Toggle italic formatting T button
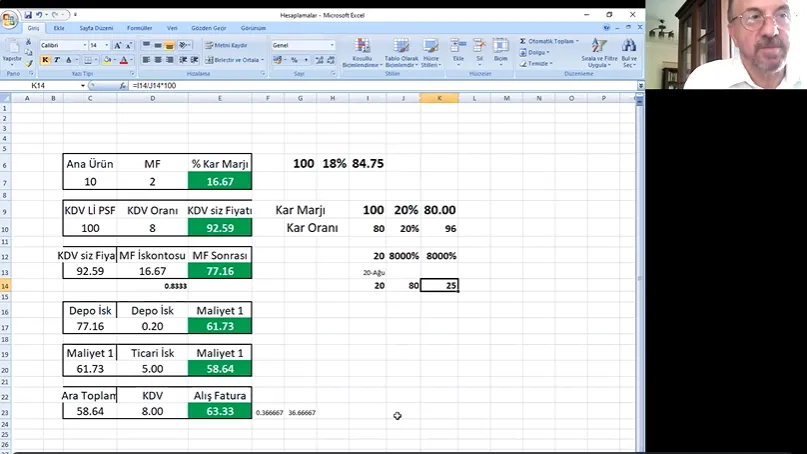 click(58, 60)
